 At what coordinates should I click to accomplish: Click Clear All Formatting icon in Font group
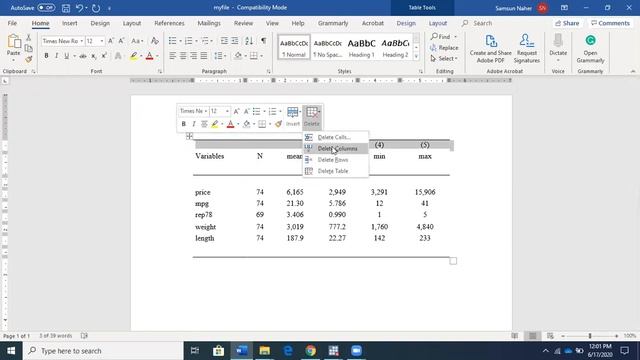154,41
